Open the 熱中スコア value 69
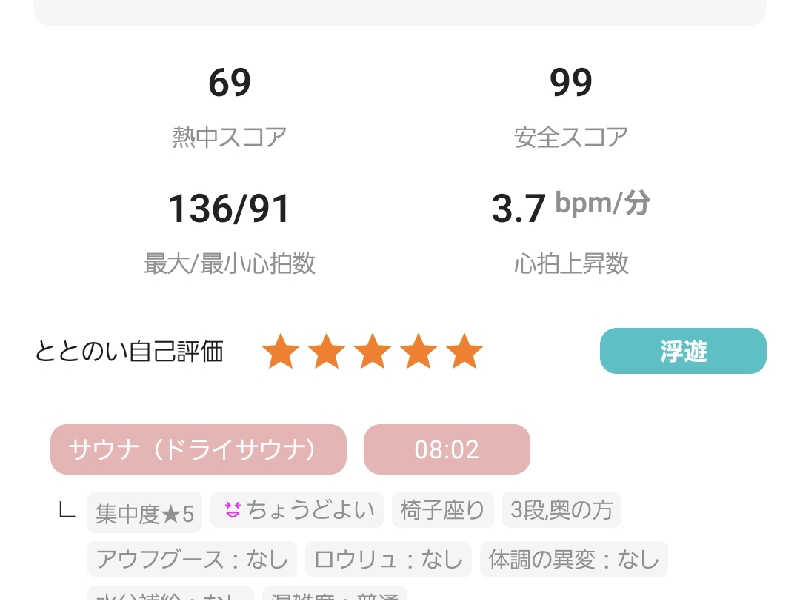Image resolution: width=800 pixels, height=600 pixels. click(229, 83)
